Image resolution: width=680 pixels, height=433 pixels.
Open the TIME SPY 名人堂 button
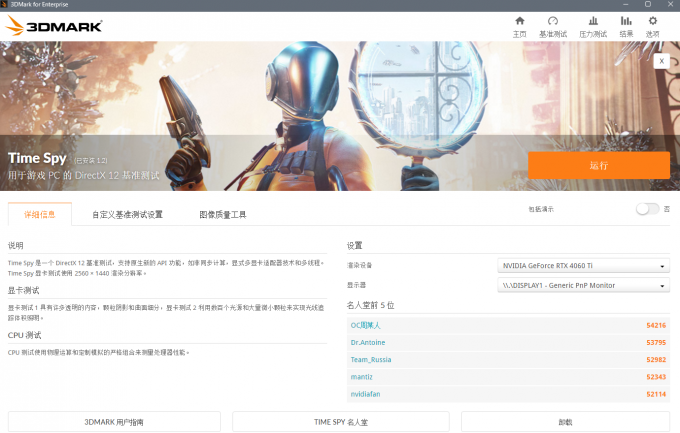coord(341,422)
